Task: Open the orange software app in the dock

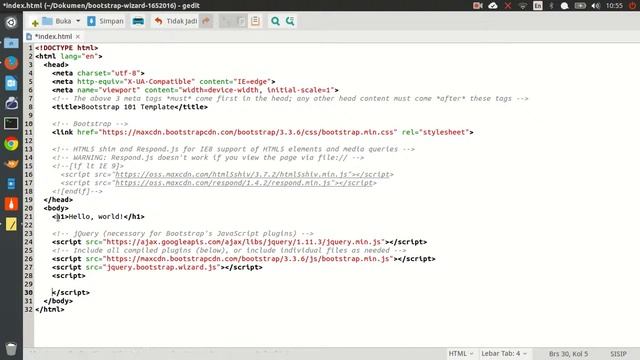Action: pyautogui.click(x=11, y=204)
